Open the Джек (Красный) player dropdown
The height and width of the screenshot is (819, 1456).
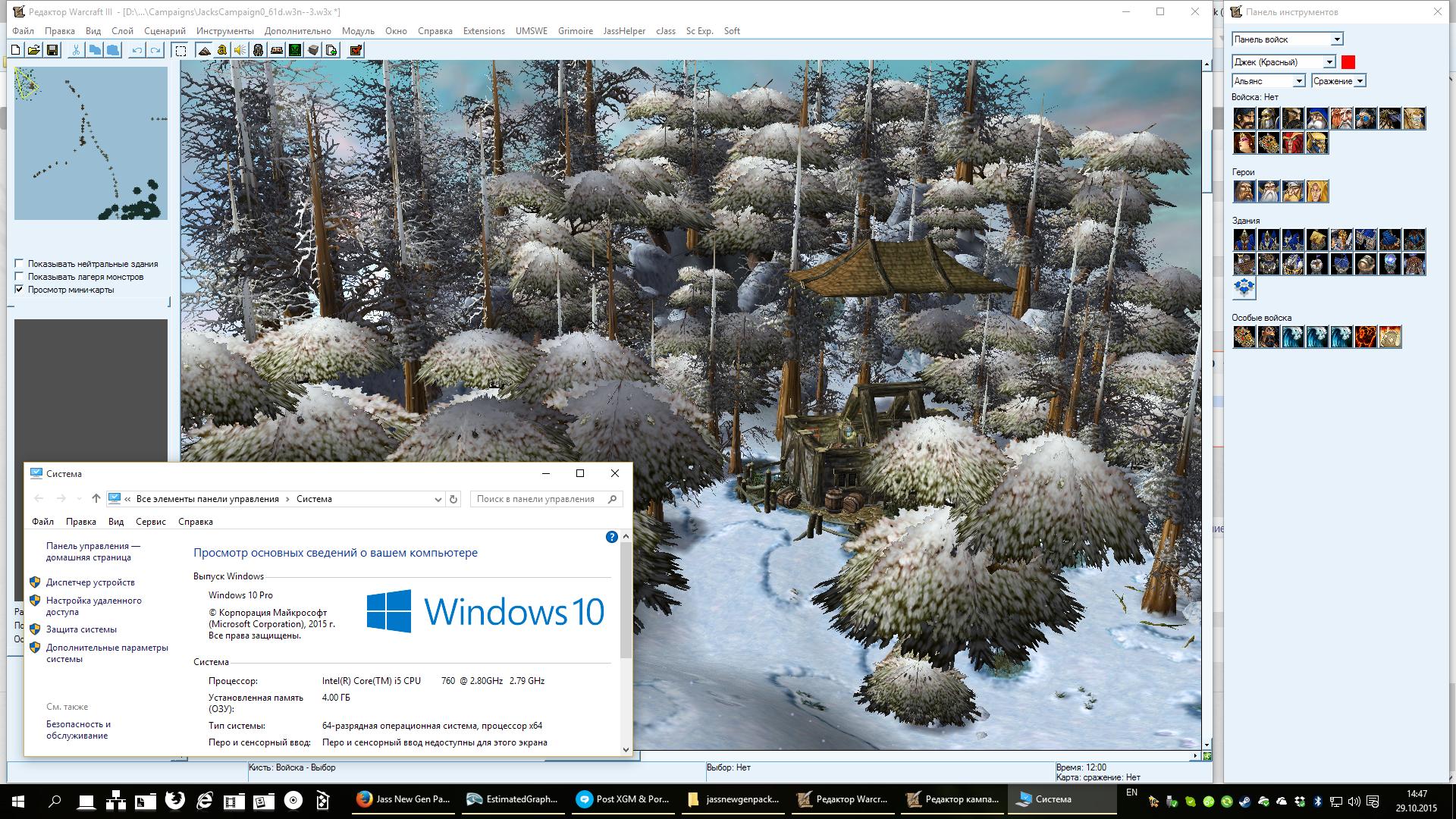[1329, 62]
